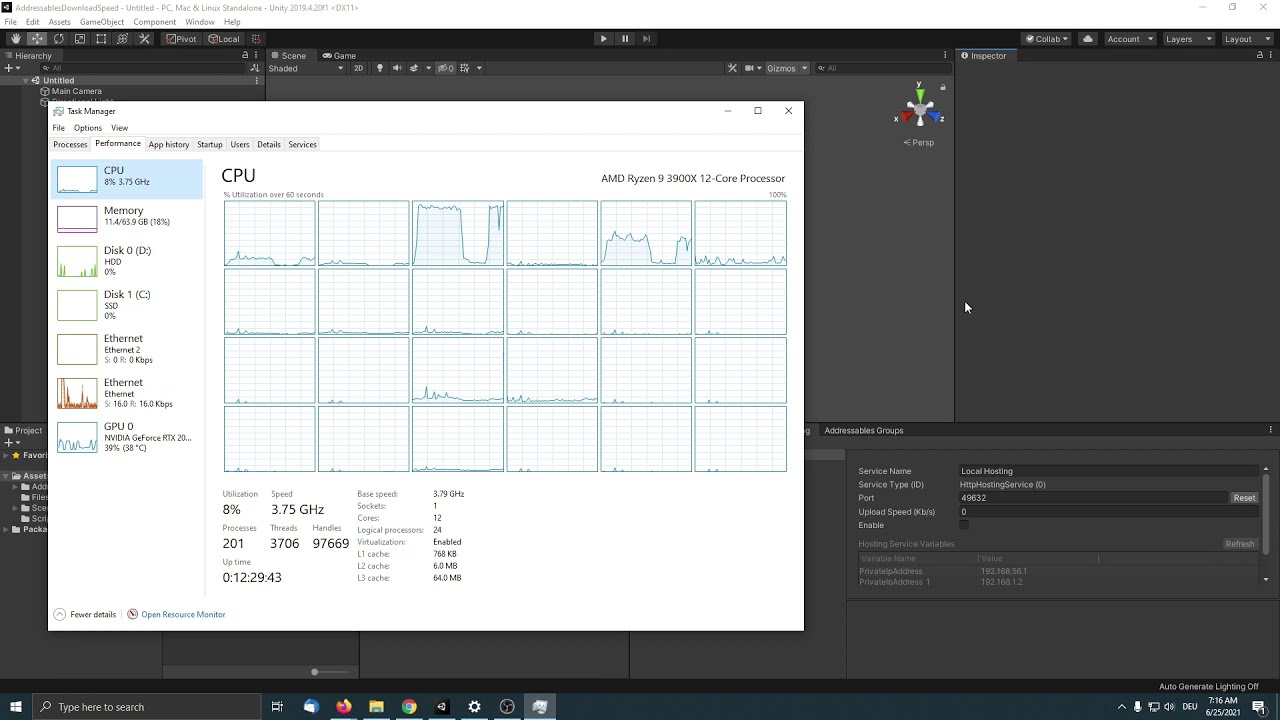Select the Move tool in Unity toolbar
The width and height of the screenshot is (1280, 720).
click(36, 38)
